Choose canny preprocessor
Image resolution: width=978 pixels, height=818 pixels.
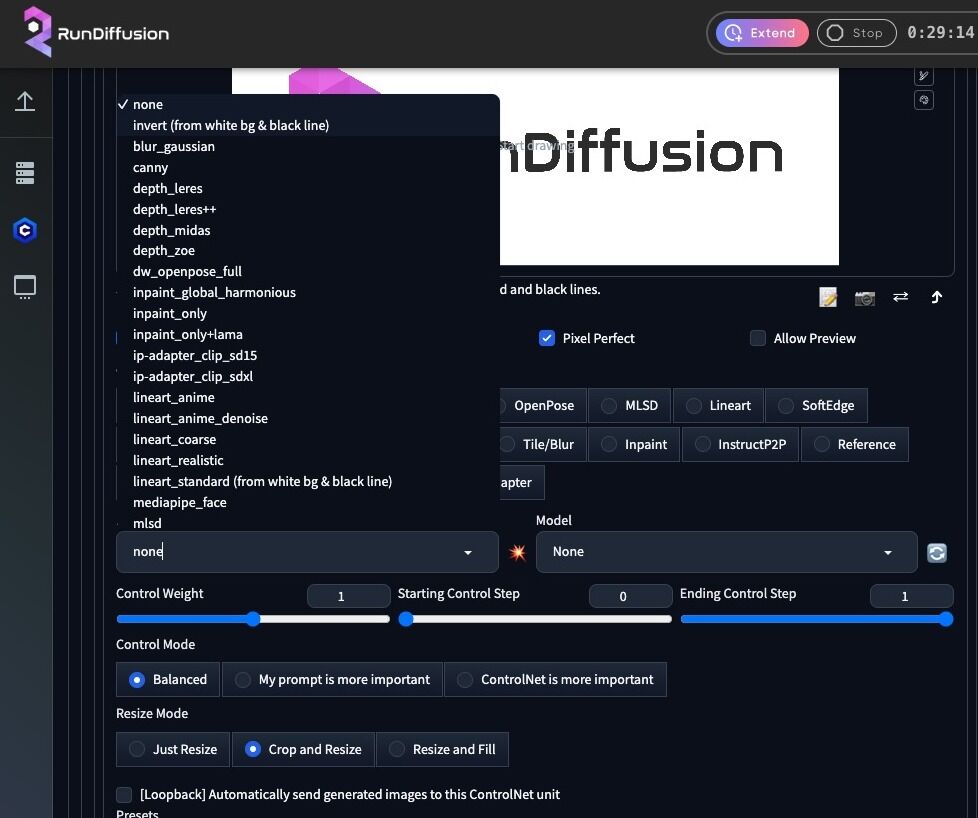pyautogui.click(x=308, y=167)
